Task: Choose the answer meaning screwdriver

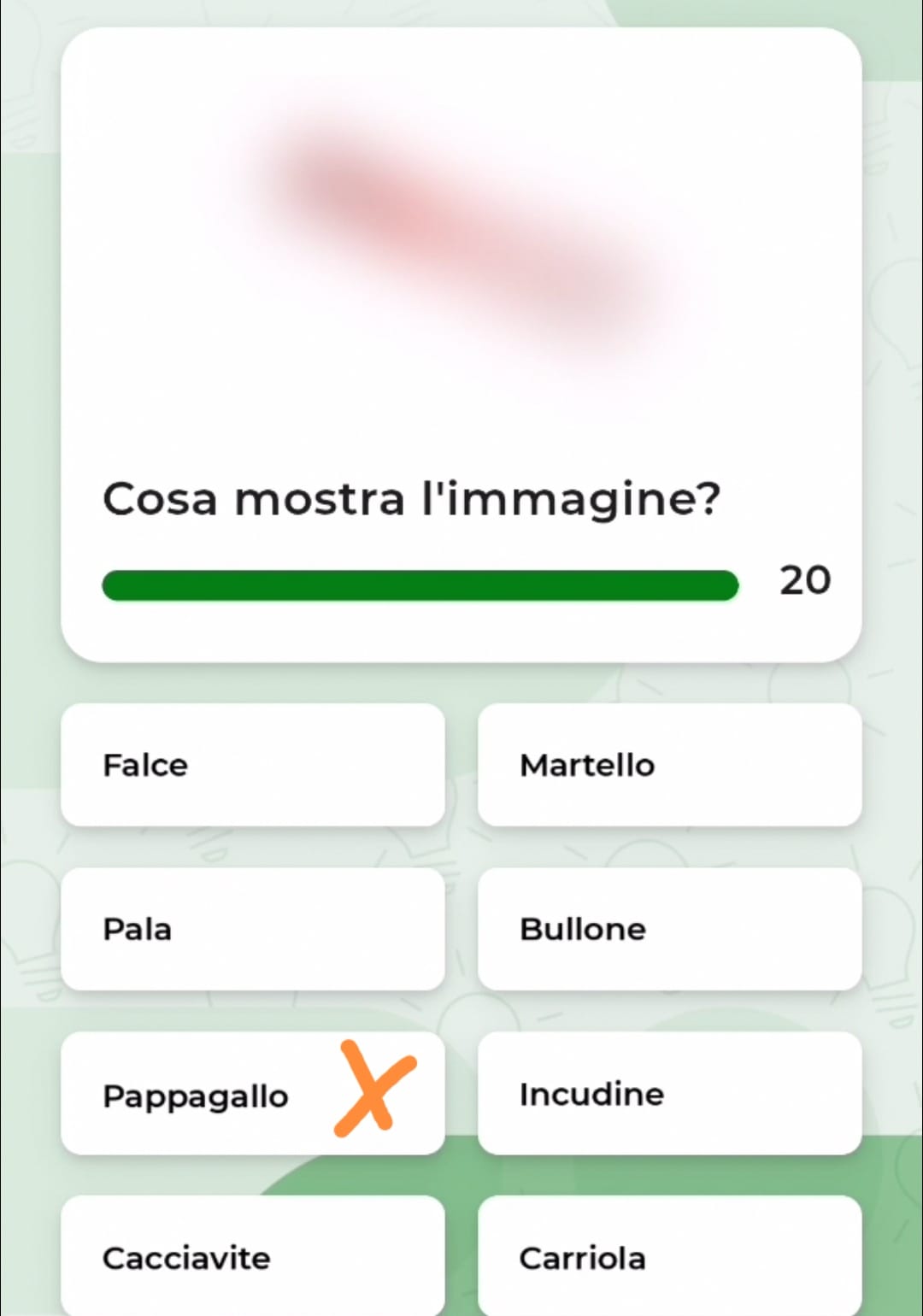Action: point(253,1257)
